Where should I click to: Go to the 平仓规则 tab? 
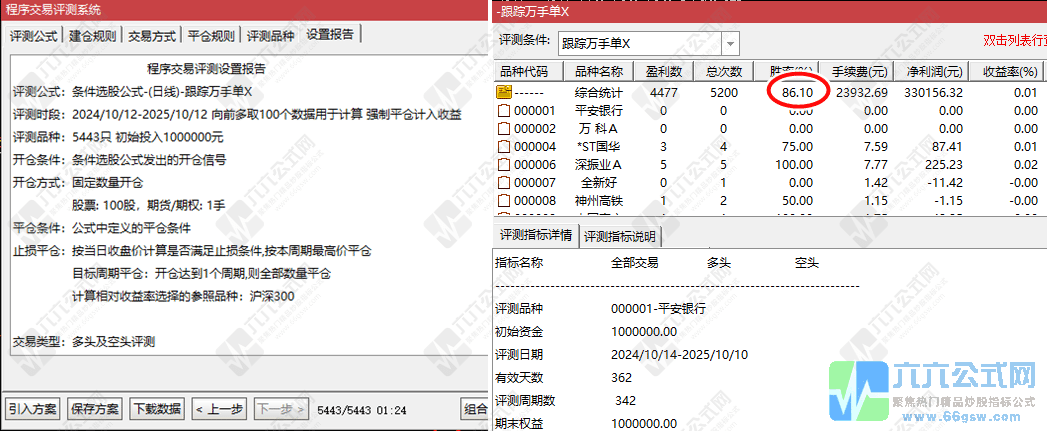coord(211,35)
